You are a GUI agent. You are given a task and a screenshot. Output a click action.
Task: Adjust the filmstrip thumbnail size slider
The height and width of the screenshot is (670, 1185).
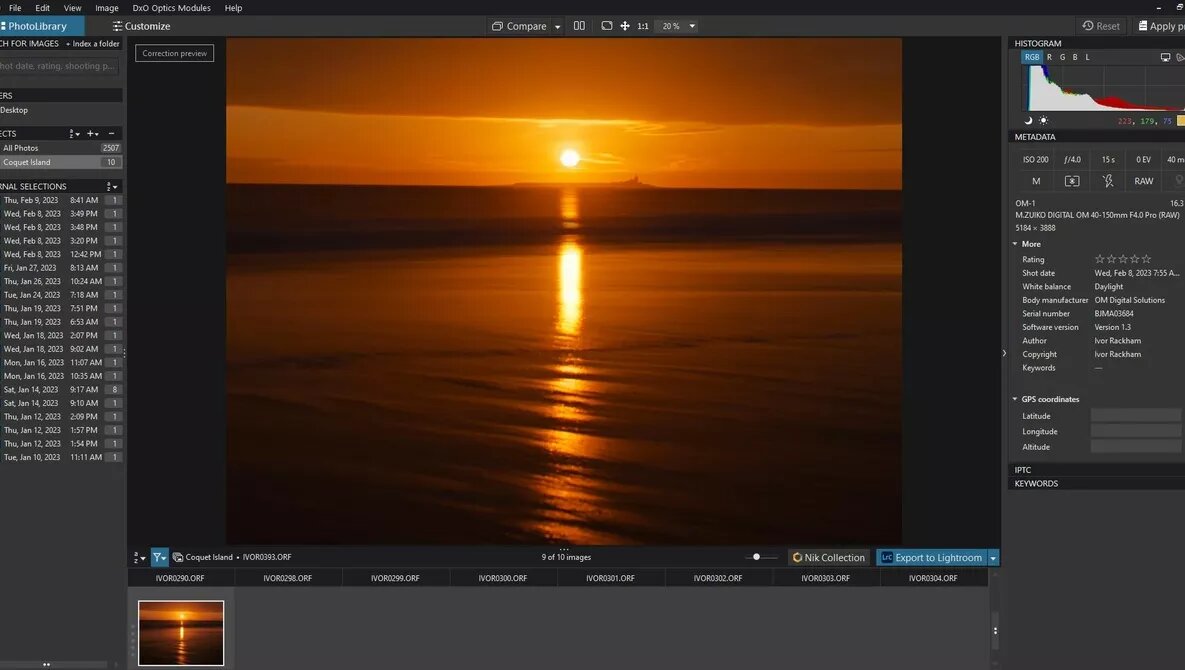coord(757,557)
